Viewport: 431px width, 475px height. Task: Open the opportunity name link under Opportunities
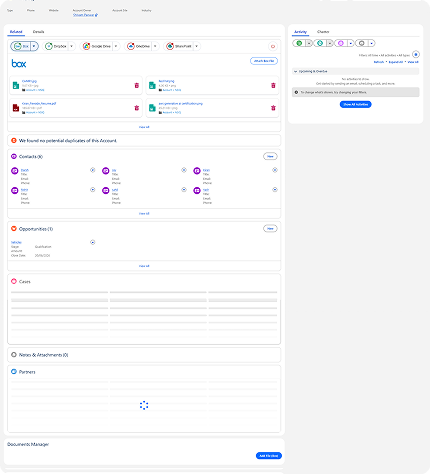pyautogui.click(x=16, y=242)
